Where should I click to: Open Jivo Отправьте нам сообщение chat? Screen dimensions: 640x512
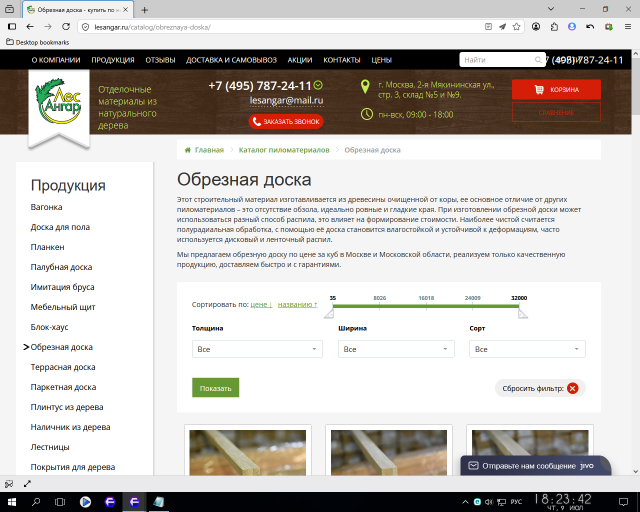pyautogui.click(x=536, y=466)
